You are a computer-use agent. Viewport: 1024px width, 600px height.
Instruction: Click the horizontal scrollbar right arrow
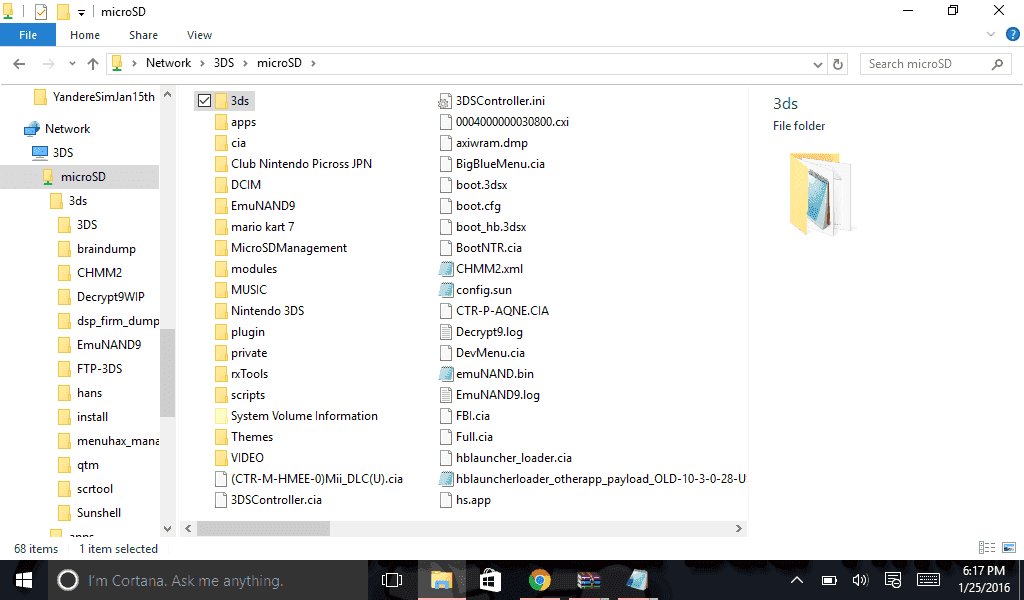pos(739,528)
